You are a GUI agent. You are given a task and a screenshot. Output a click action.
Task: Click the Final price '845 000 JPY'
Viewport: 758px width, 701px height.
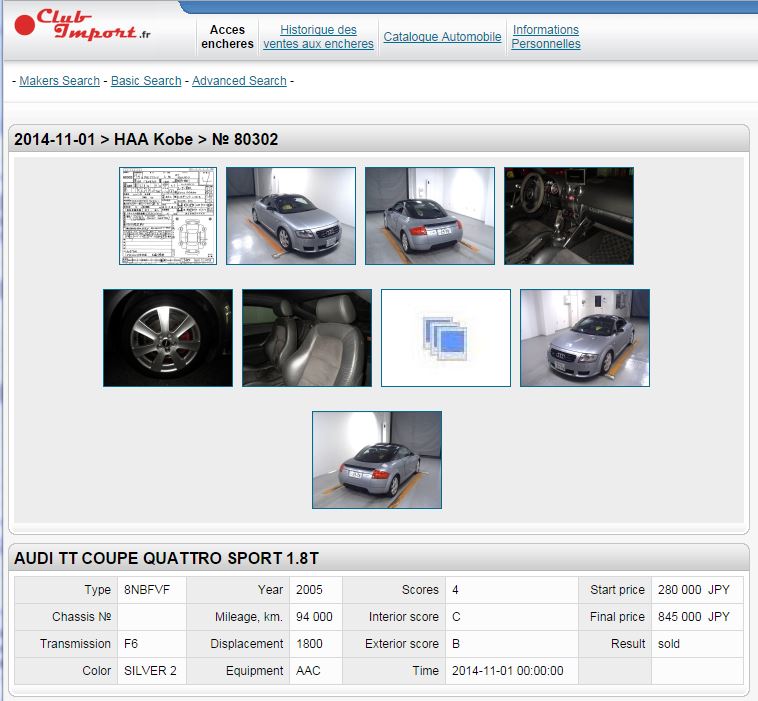click(694, 617)
